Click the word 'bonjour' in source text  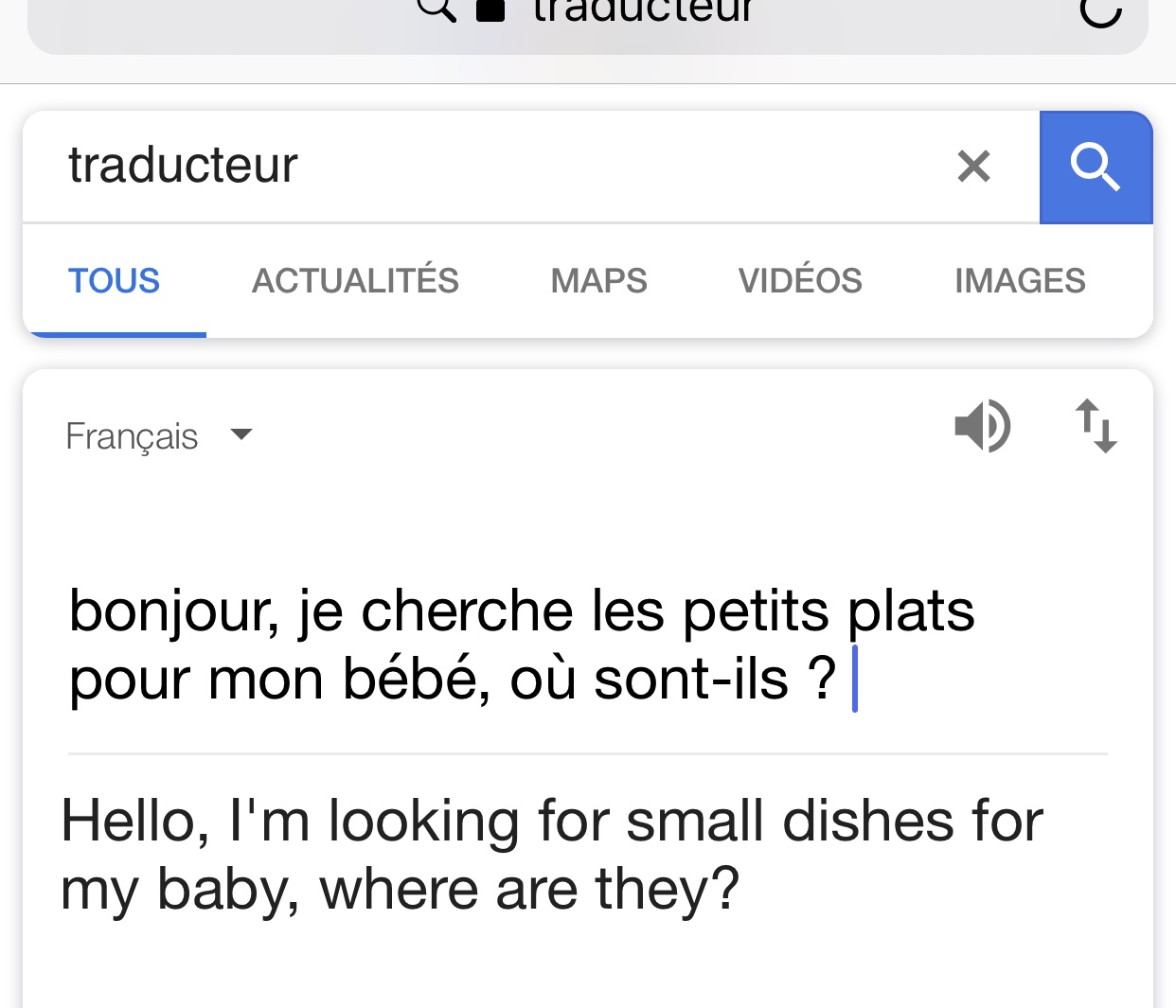tap(173, 611)
